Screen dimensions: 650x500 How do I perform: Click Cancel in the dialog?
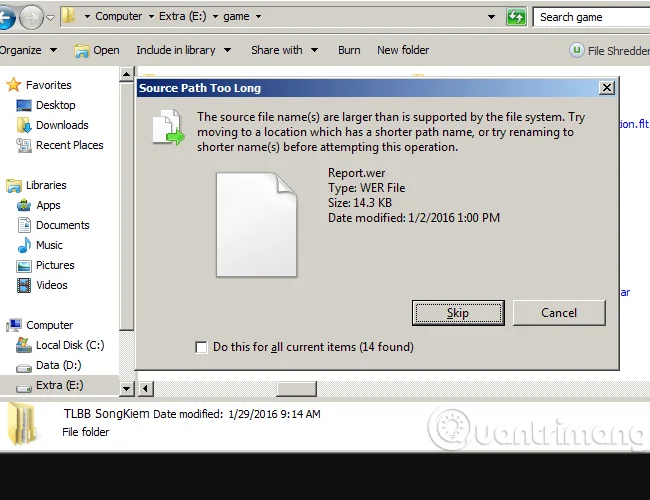(x=559, y=313)
